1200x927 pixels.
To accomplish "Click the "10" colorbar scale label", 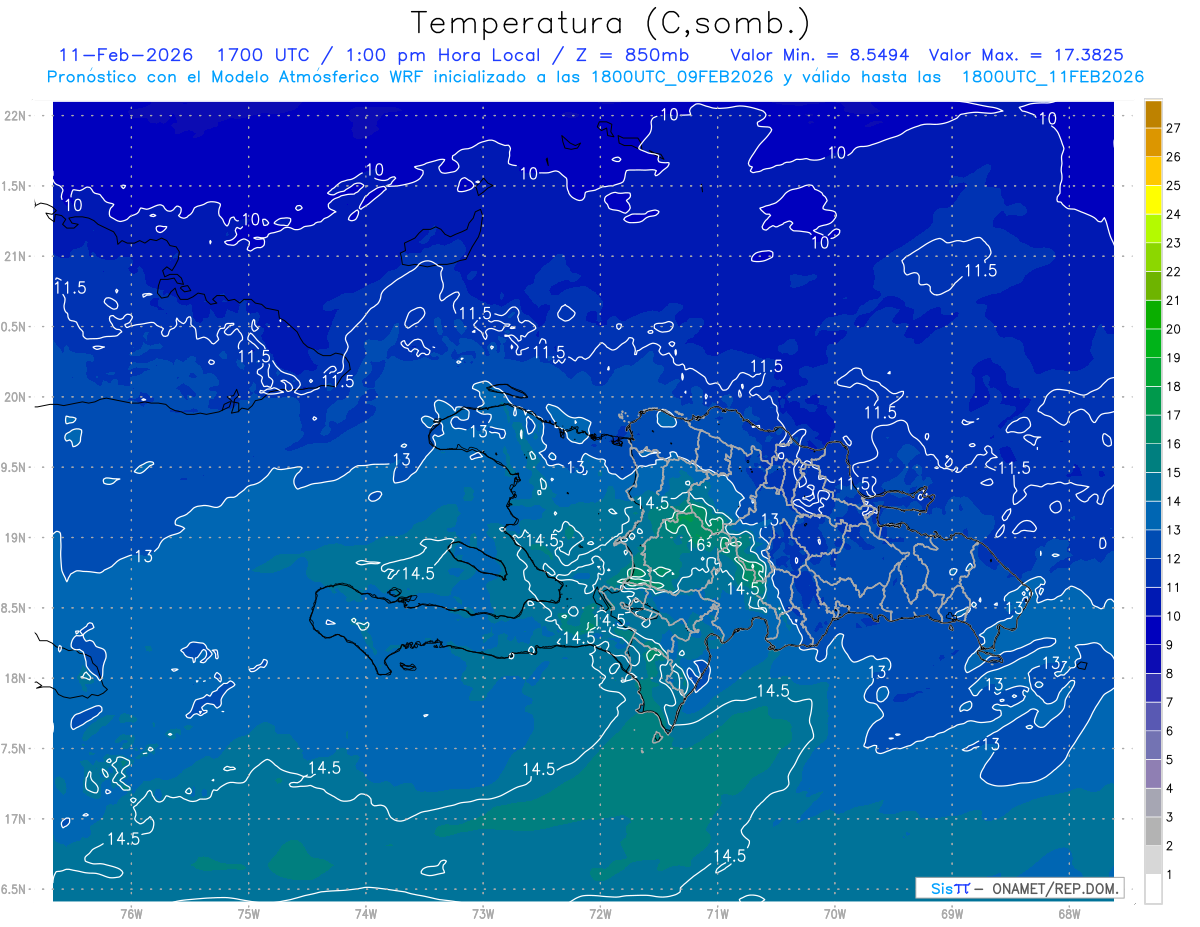I will coord(1174,616).
